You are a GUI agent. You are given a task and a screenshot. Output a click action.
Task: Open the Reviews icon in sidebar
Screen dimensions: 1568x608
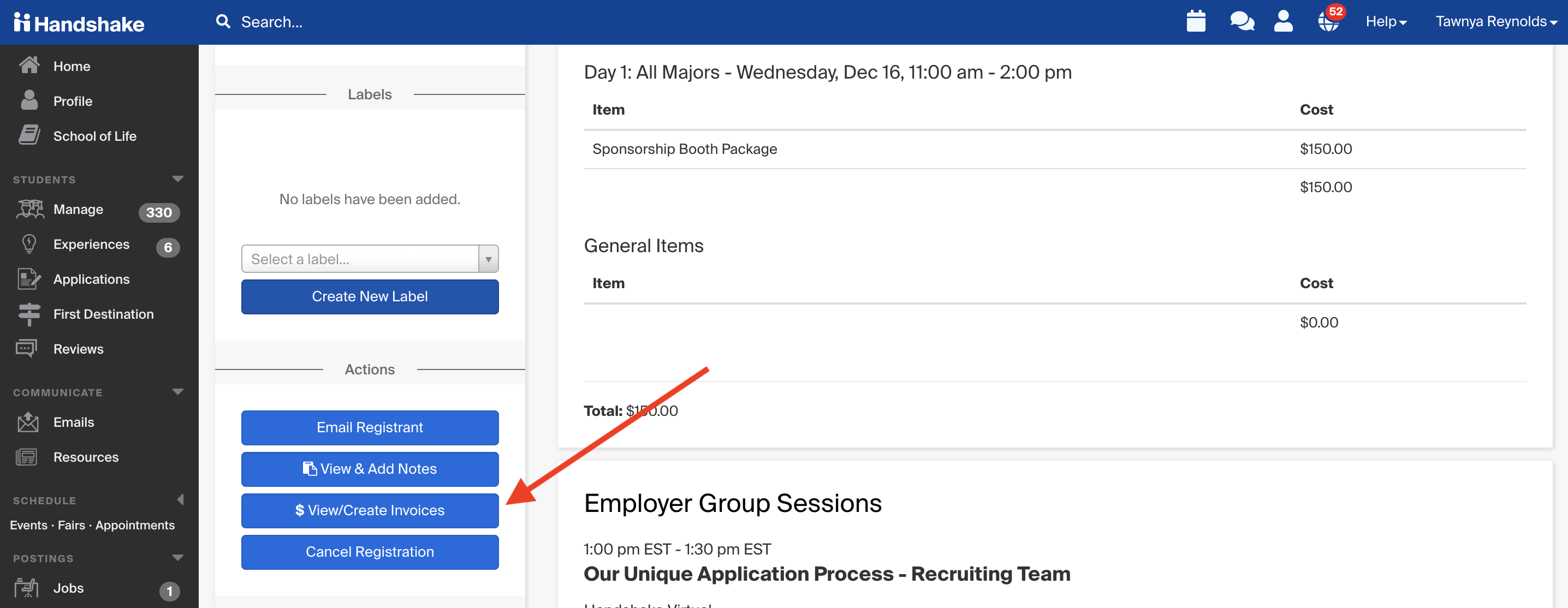(x=27, y=349)
